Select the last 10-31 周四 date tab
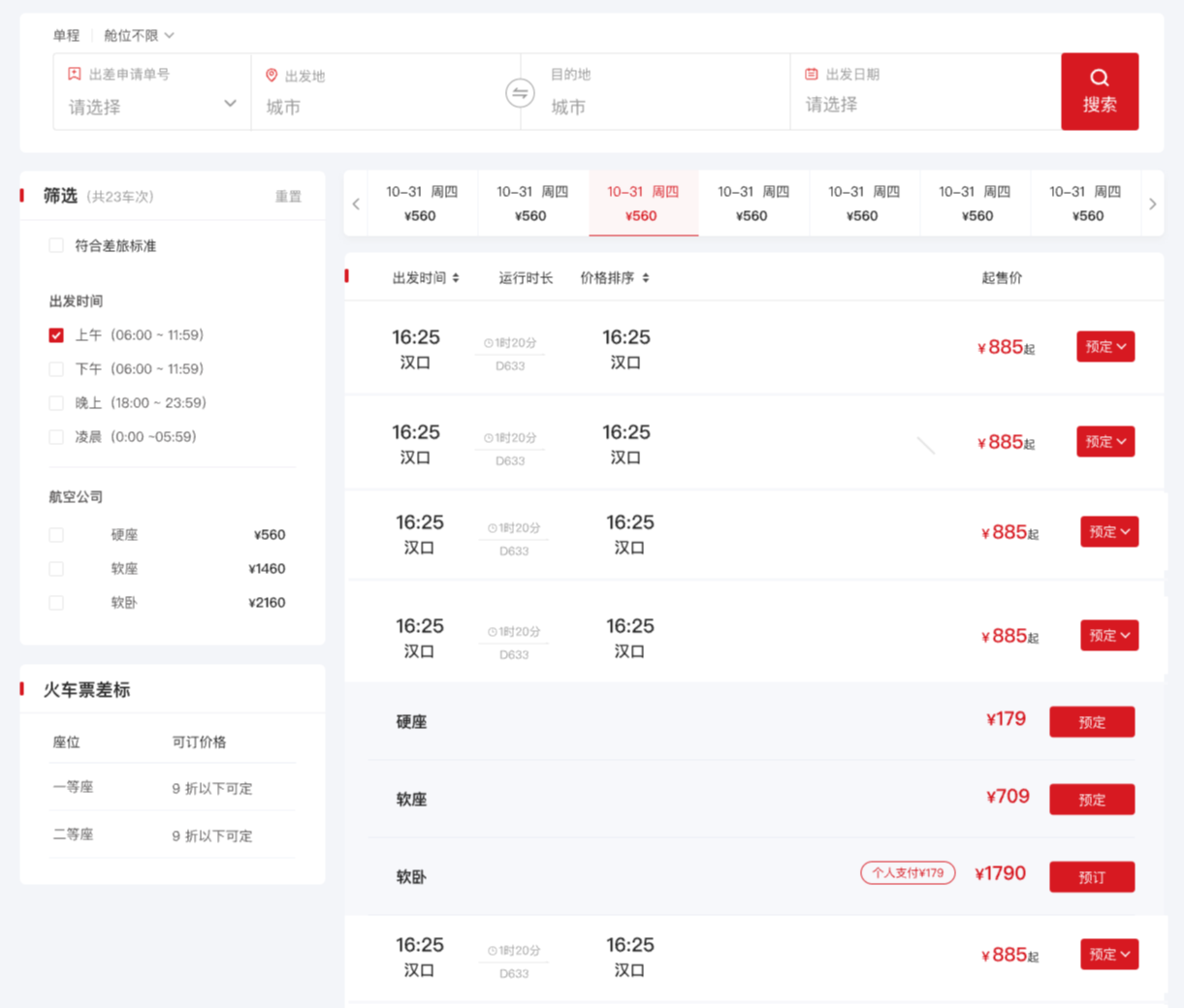The height and width of the screenshot is (1008, 1184). click(x=1085, y=204)
